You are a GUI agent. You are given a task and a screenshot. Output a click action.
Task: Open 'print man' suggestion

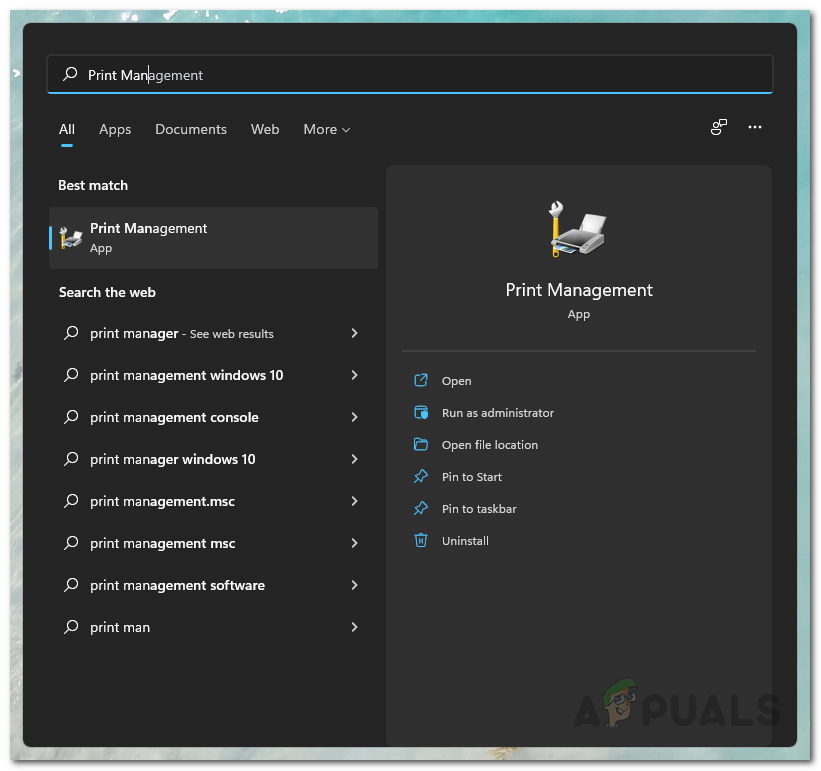click(x=213, y=627)
